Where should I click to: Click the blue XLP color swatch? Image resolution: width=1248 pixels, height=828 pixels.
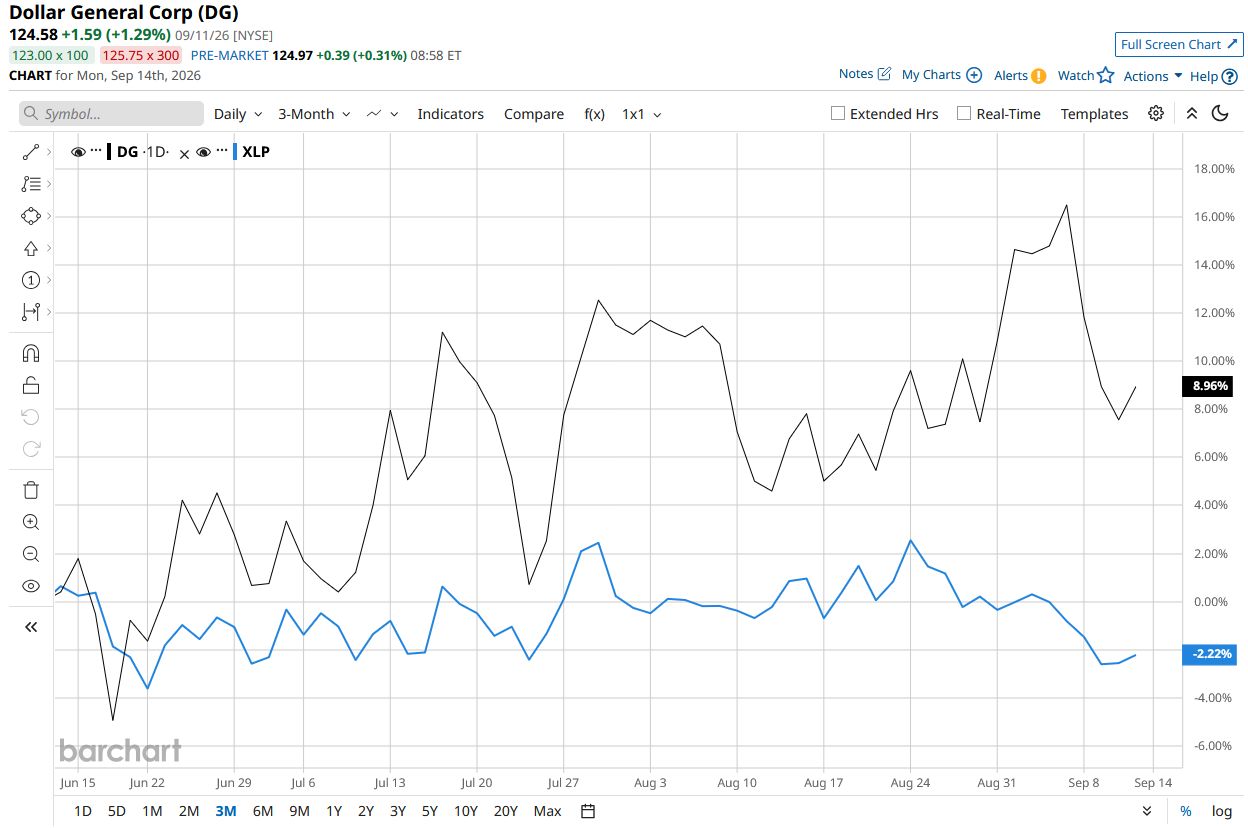click(x=235, y=152)
